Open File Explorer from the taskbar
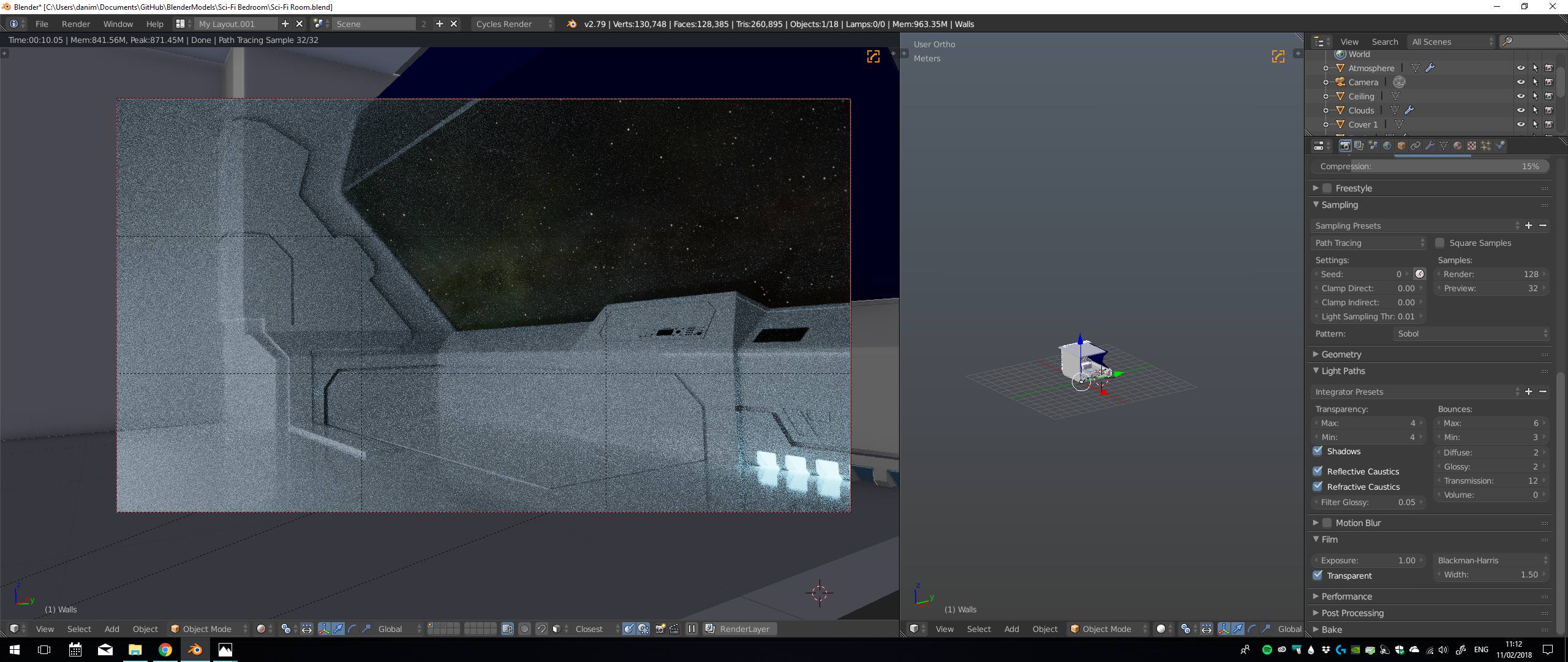Image resolution: width=1568 pixels, height=662 pixels. coord(135,650)
